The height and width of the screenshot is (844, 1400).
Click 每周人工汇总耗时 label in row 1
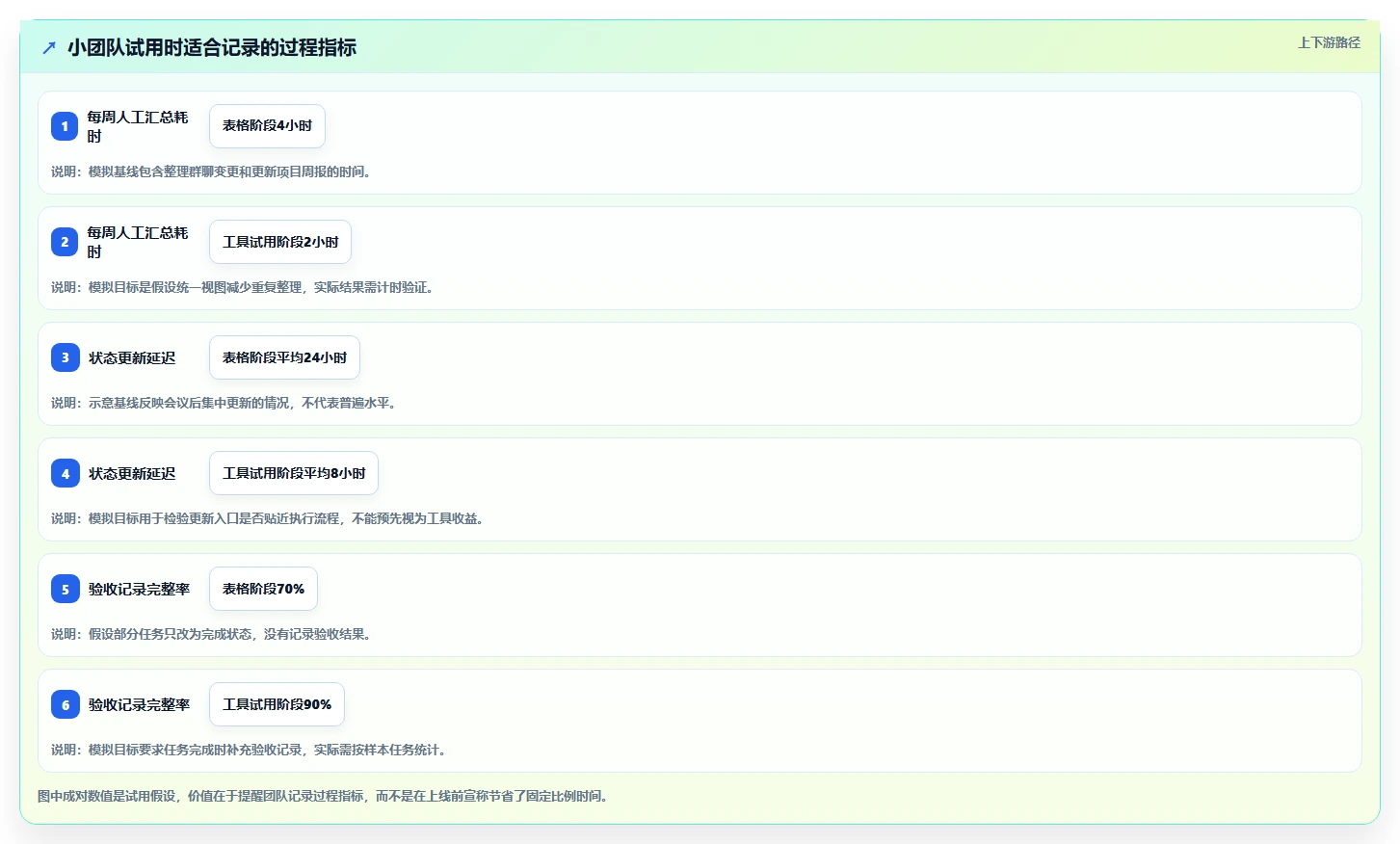pos(138,126)
